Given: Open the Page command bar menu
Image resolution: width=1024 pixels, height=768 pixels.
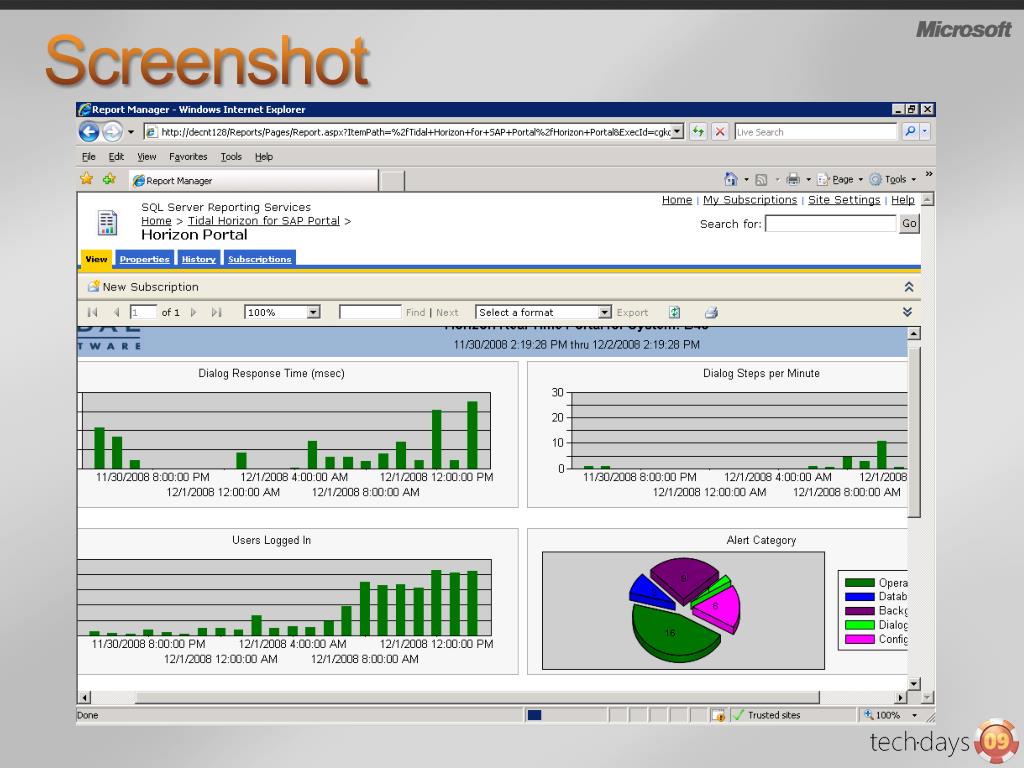Looking at the screenshot, I should coord(840,179).
